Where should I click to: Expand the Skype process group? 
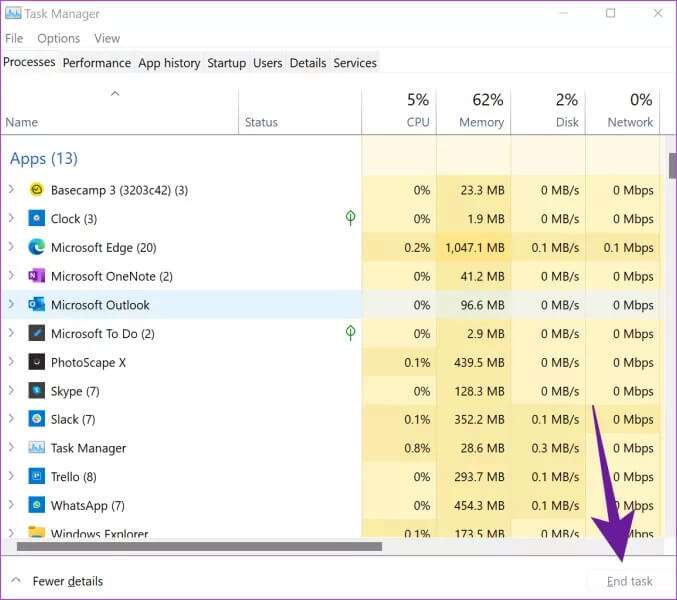[12, 391]
